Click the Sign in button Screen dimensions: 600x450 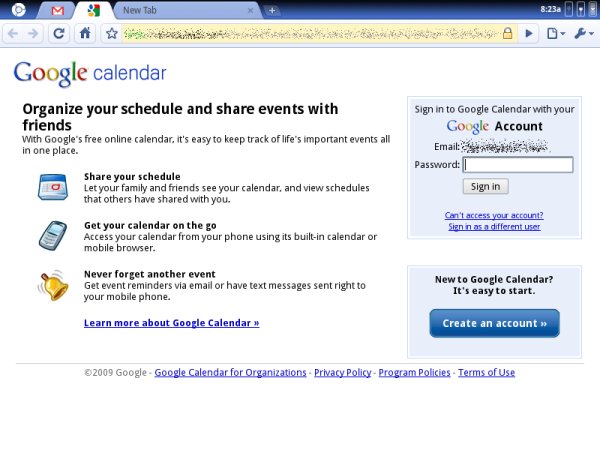(x=485, y=186)
